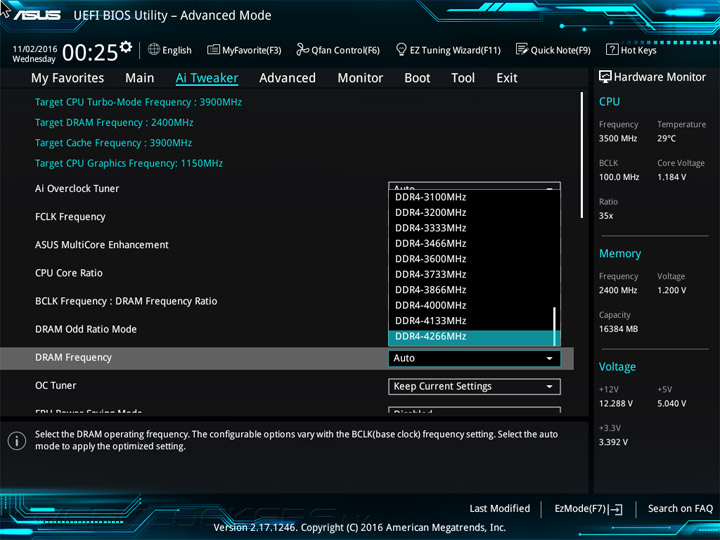The width and height of the screenshot is (720, 540).
Task: Switch to EzMode(F7)
Action: point(588,509)
